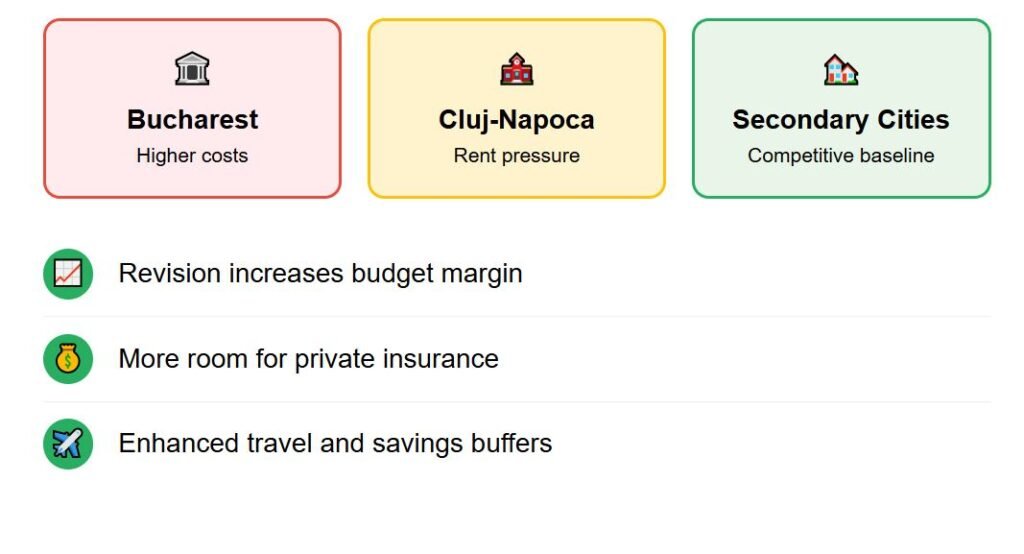
Task: Click the "Competitive baseline" subtitle
Action: coord(841,156)
